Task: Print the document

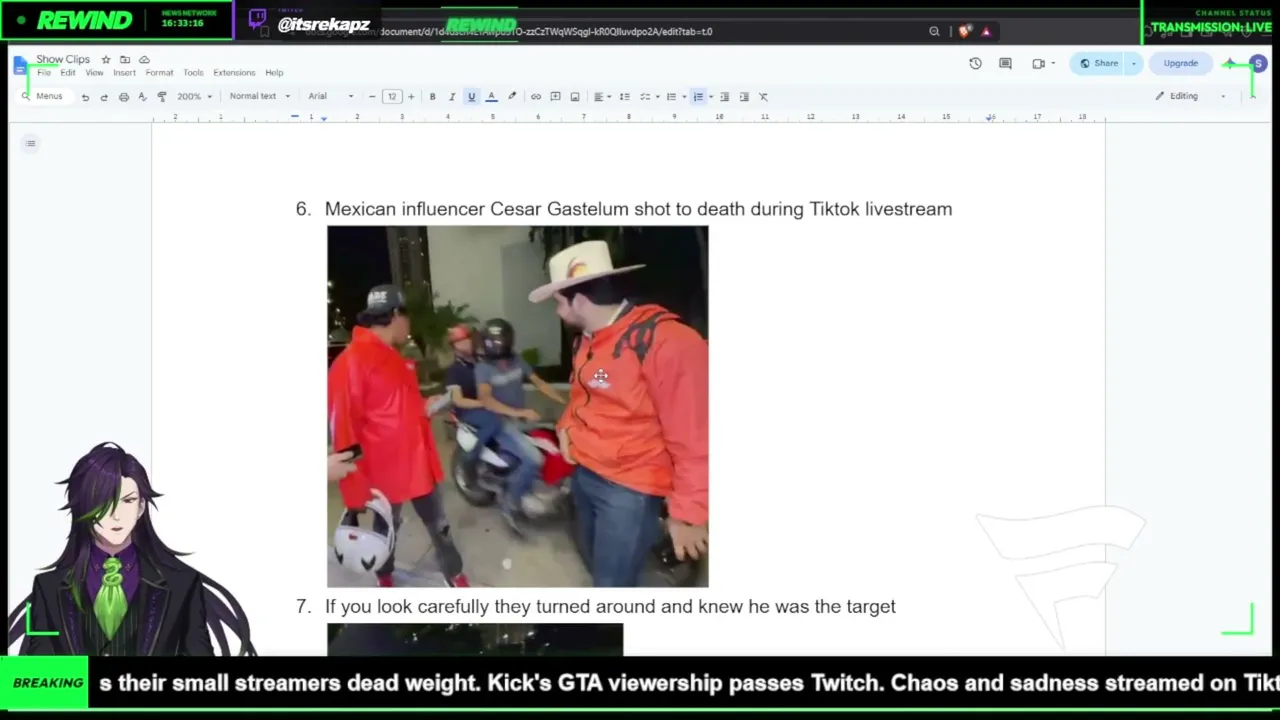Action: 124,97
